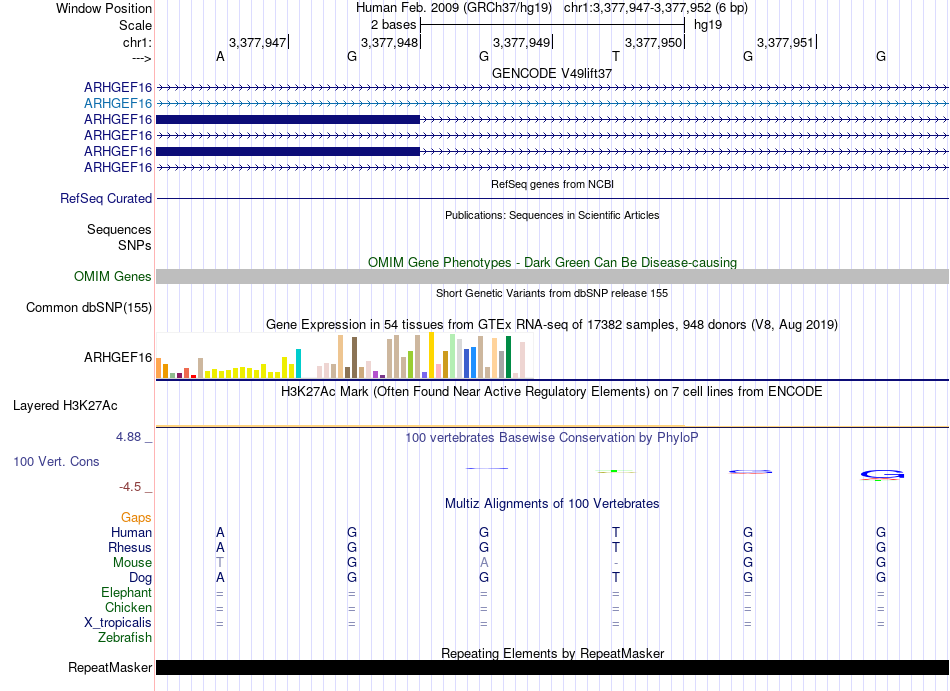Click the Gaps row label
This screenshot has width=950, height=691.
[x=136, y=517]
